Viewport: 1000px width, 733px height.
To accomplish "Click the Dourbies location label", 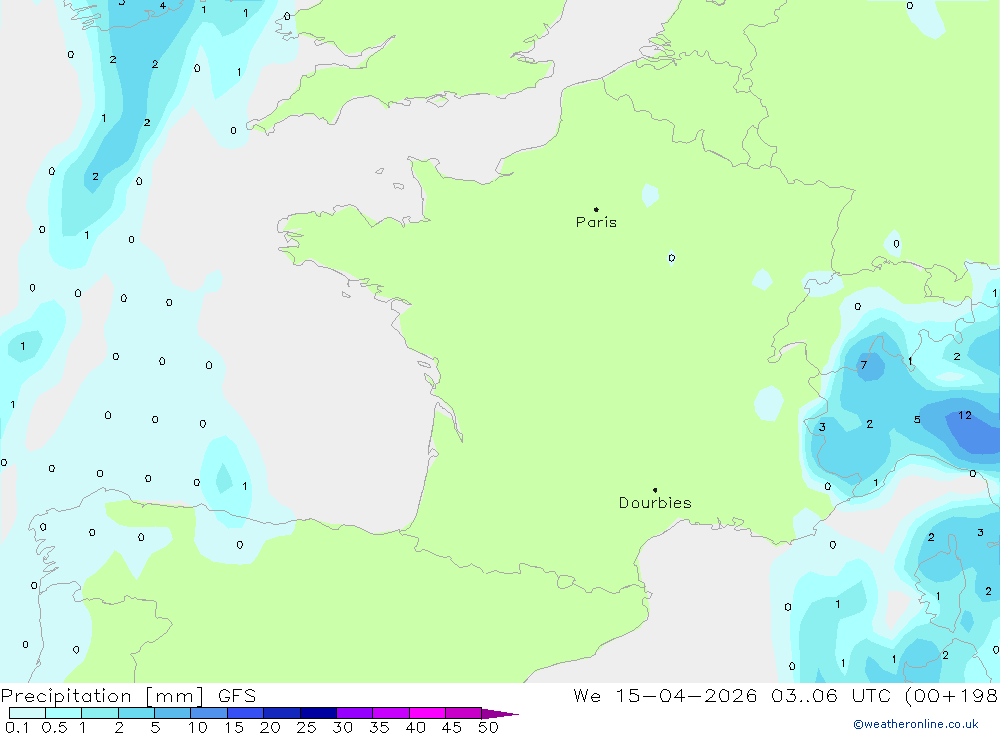I will pos(655,503).
